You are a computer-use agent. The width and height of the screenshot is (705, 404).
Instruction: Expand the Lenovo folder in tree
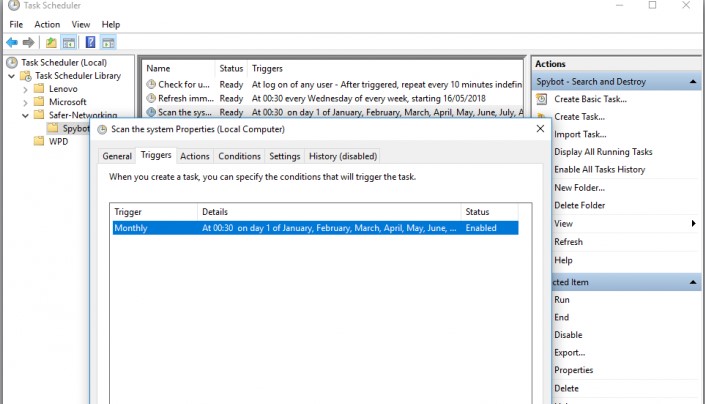(25, 89)
